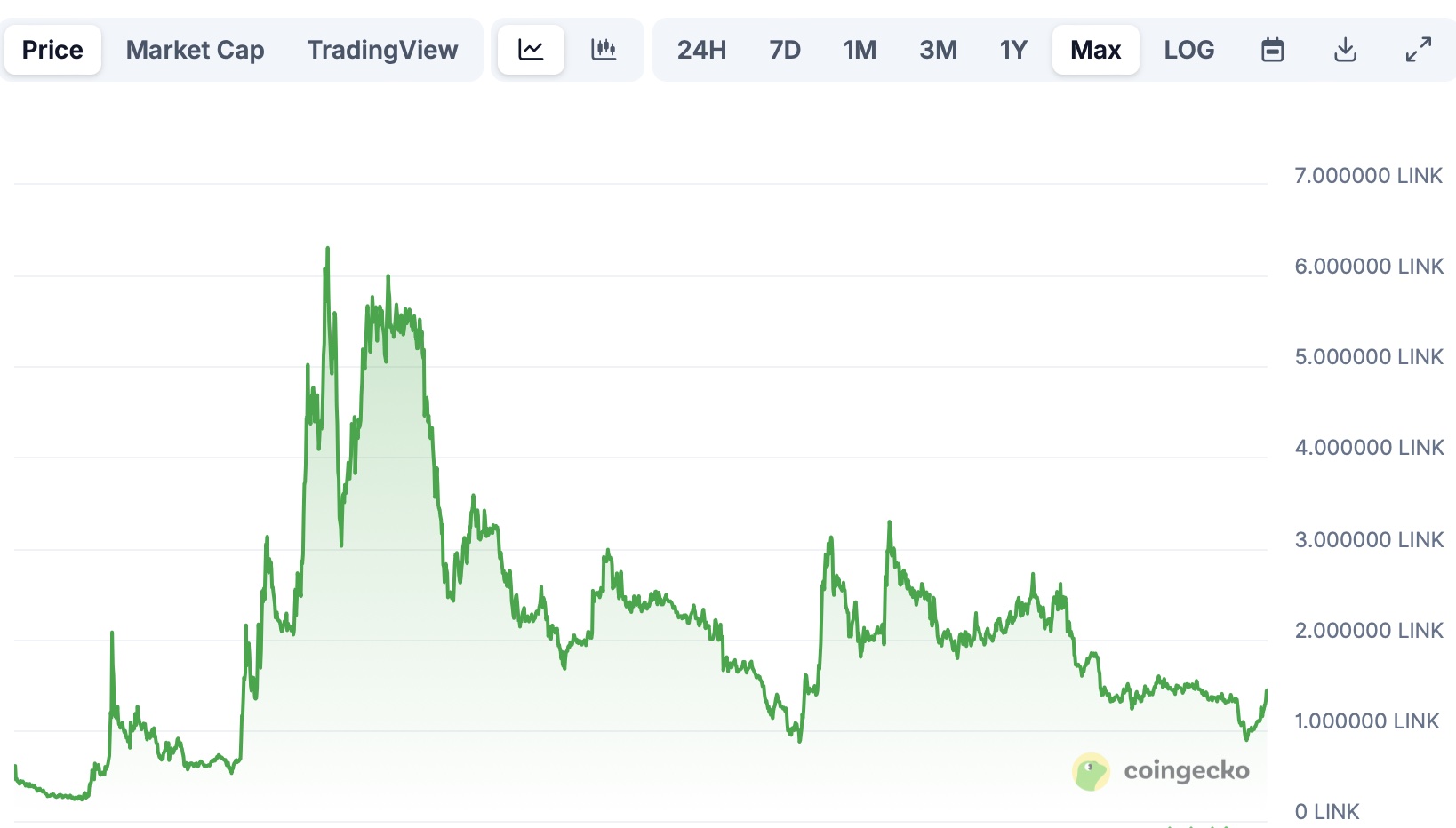Screen dimensions: 1456x828
Task: Click the 0 LINK axis label
Action: pos(1327,812)
